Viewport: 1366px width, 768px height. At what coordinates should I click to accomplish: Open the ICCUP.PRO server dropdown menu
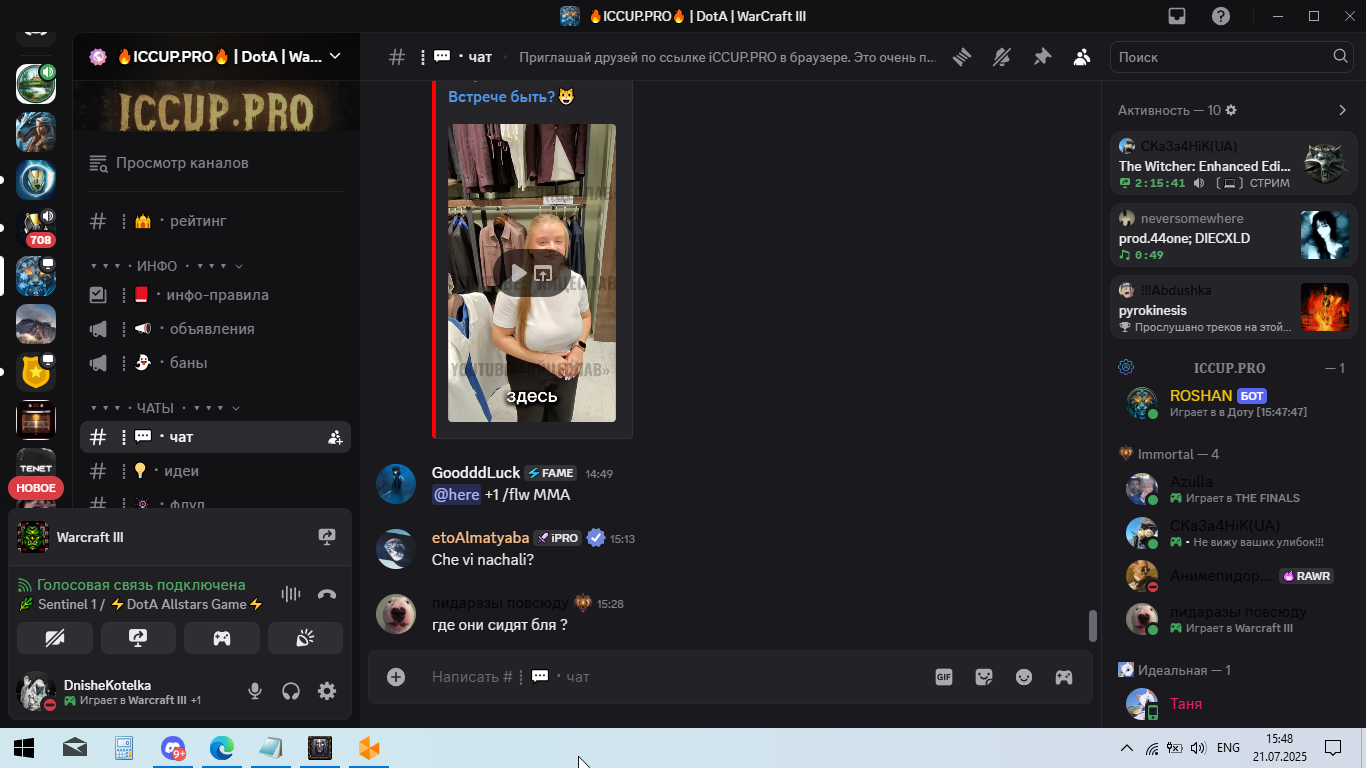pyautogui.click(x=216, y=57)
